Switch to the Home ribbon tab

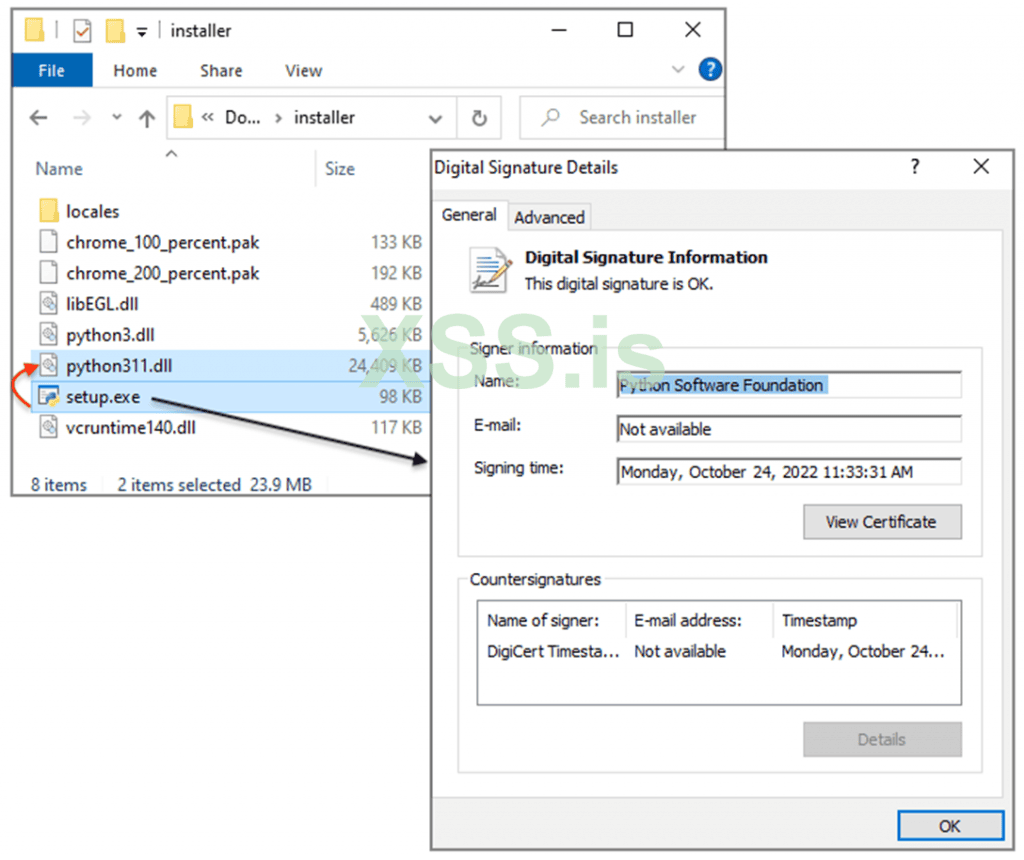coord(135,71)
